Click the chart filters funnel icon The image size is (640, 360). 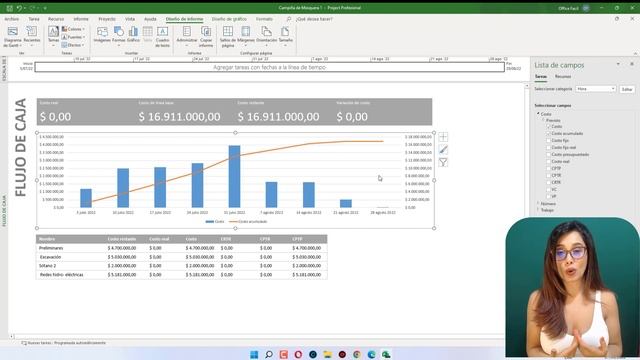pyautogui.click(x=443, y=162)
